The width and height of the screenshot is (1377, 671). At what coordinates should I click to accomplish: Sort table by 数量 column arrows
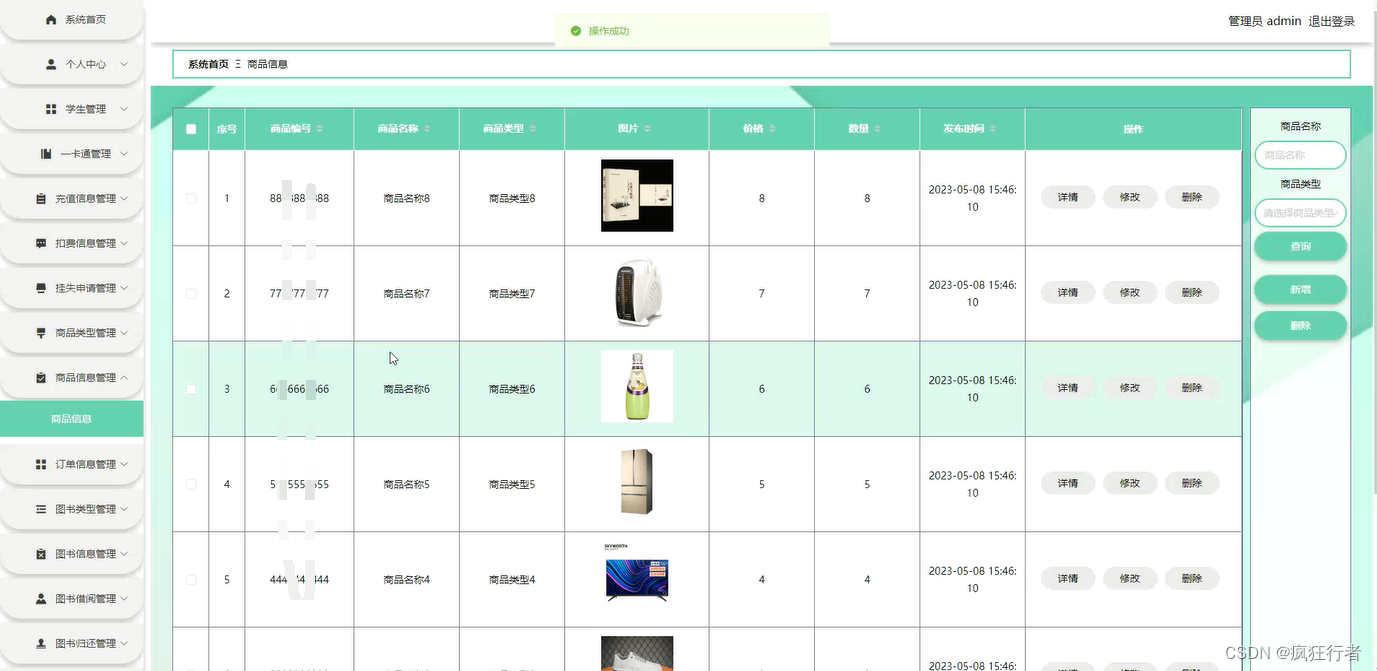click(878, 129)
